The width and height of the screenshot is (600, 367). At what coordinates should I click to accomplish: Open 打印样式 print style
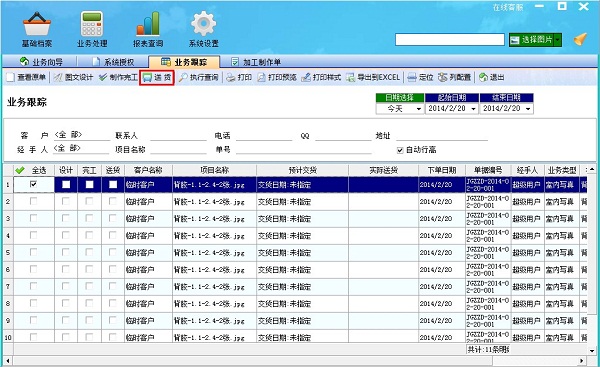click(x=321, y=77)
